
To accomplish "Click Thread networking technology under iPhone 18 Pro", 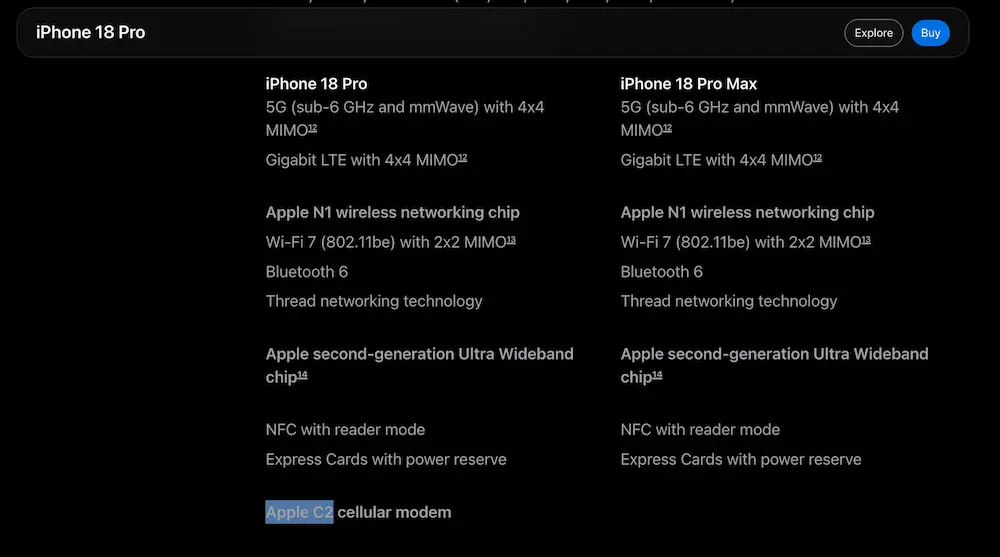I will [374, 301].
